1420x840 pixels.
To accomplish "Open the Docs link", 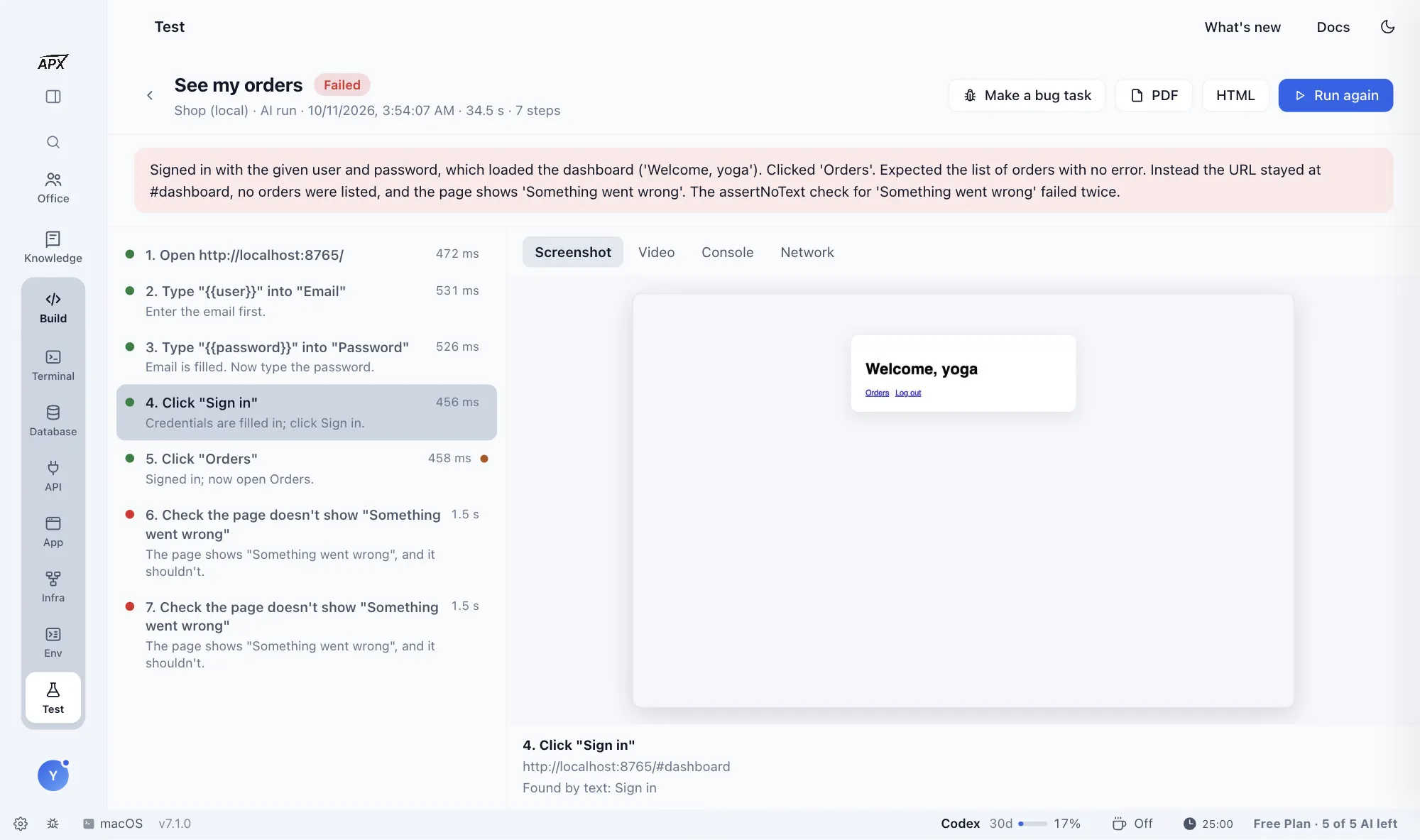I will click(1333, 27).
